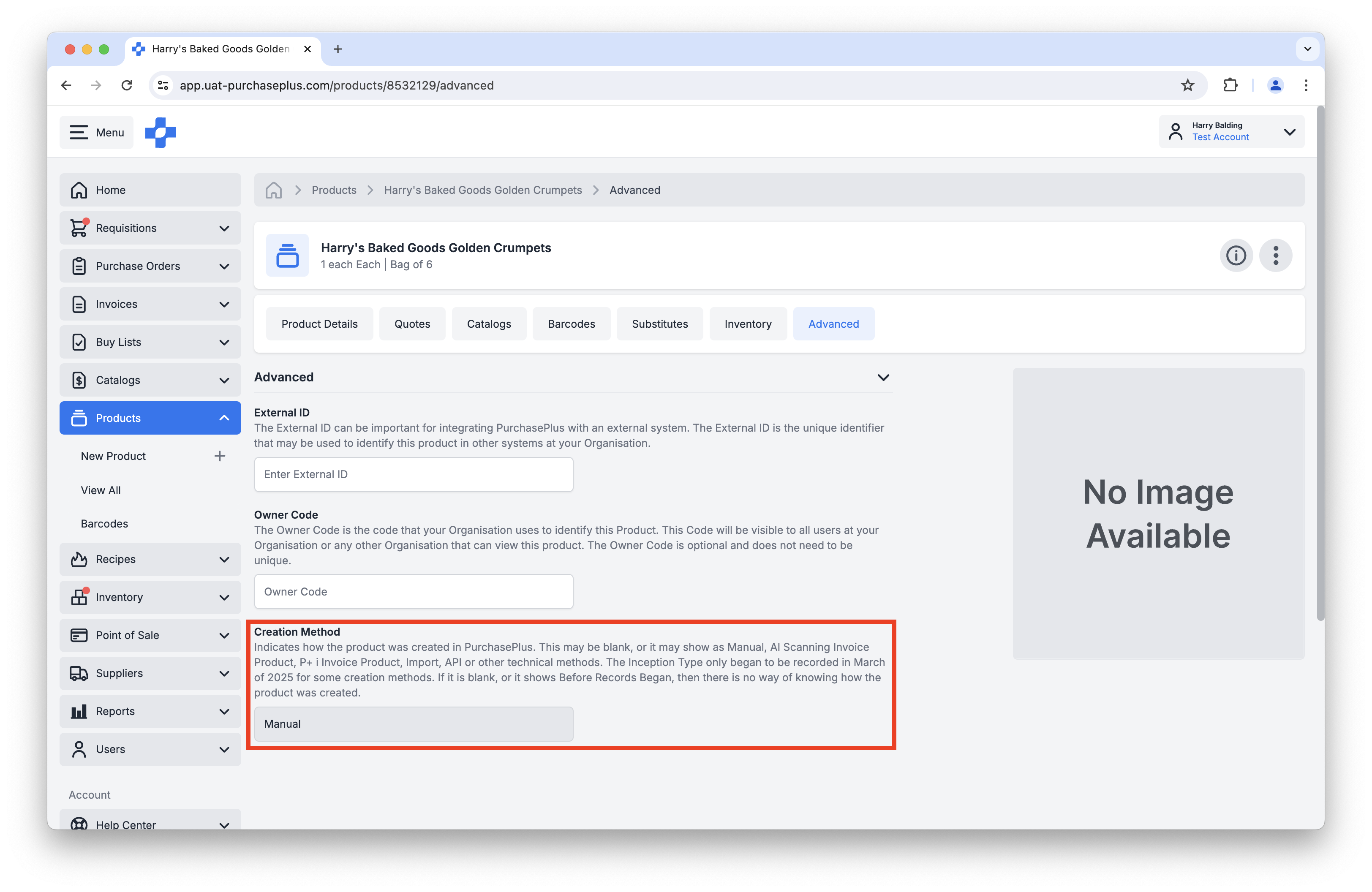Click the Users person icon
Screen dimensions: 1372x892
(79, 750)
